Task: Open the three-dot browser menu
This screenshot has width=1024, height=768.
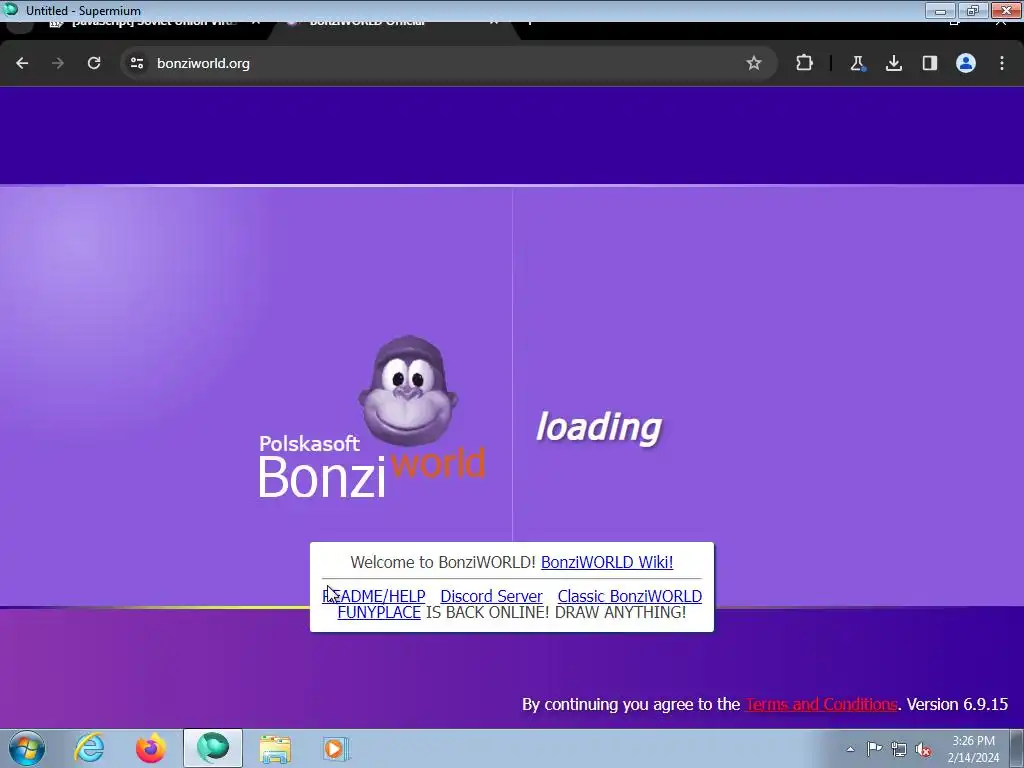Action: [1002, 63]
